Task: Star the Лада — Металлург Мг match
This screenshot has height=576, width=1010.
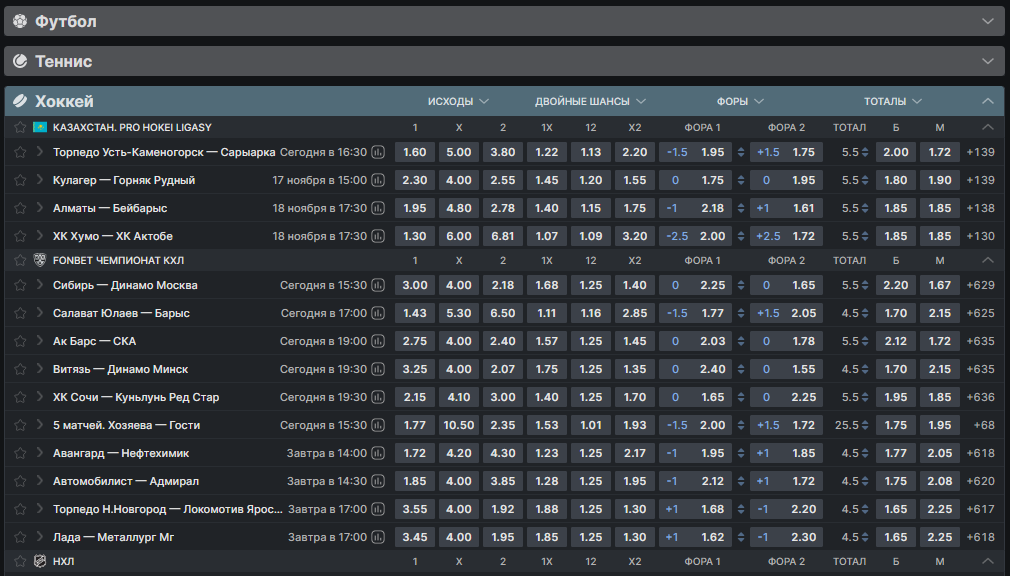Action: click(20, 537)
